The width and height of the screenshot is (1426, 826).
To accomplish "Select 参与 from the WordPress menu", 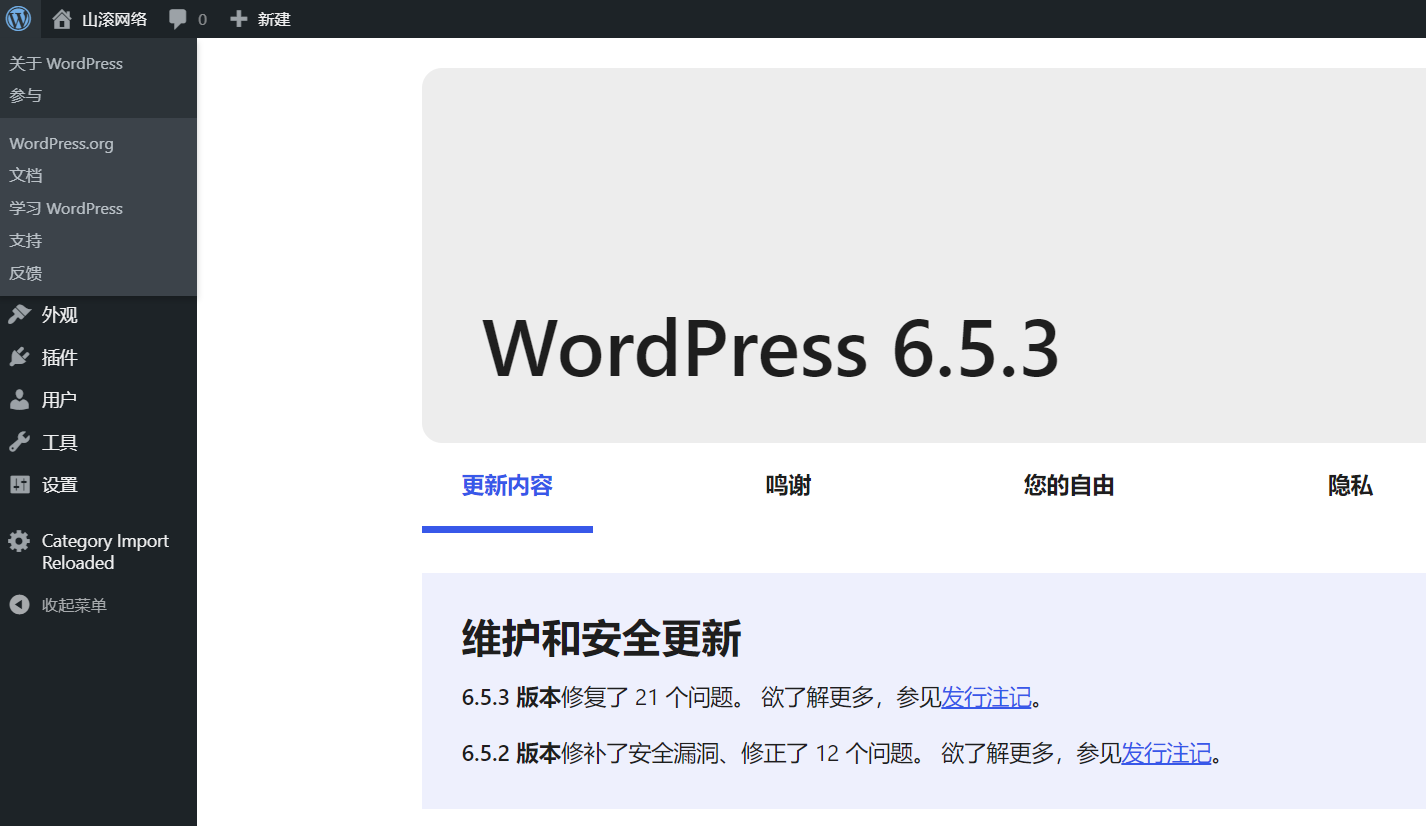I will tap(26, 96).
